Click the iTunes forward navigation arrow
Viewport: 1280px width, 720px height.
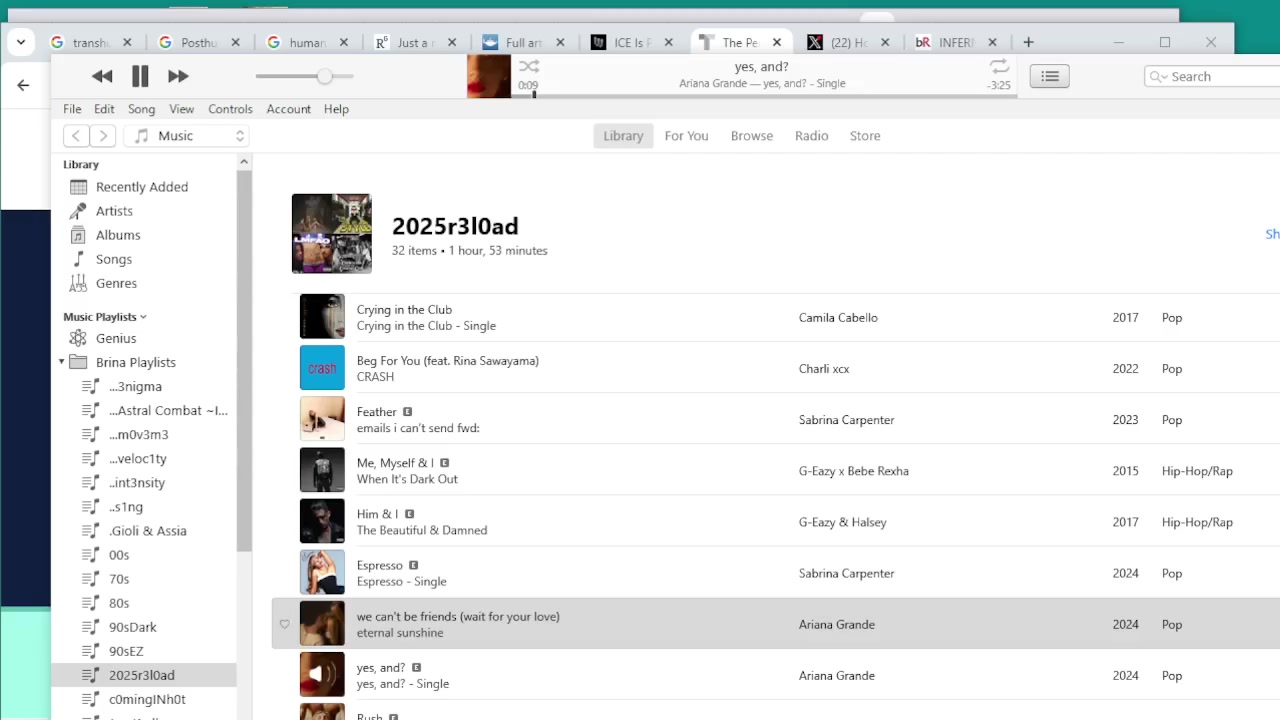tap(103, 136)
